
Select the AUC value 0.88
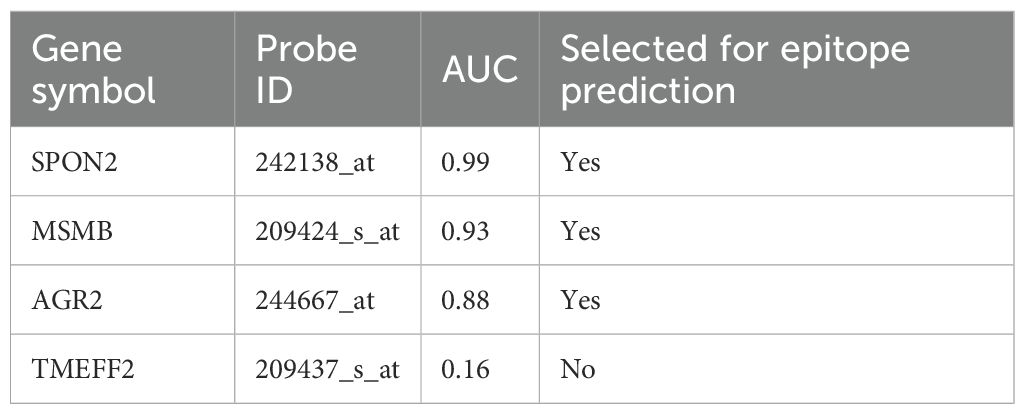click(465, 301)
